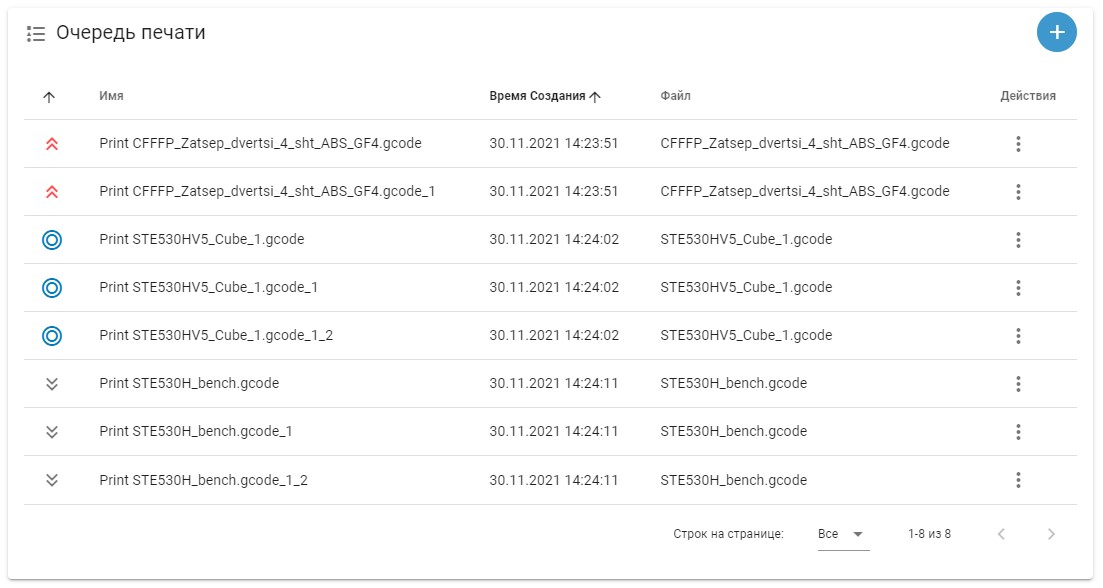Sort by the priority arrow column header
The image size is (1103, 588).
(49, 97)
